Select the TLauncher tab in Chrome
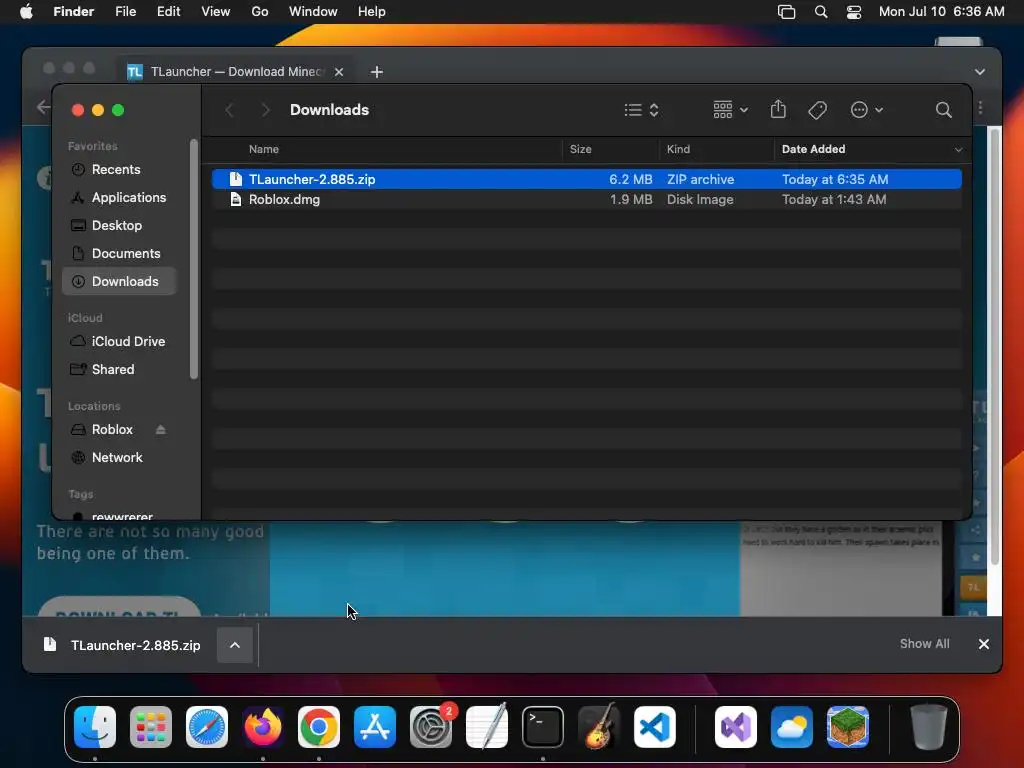 pyautogui.click(x=235, y=72)
